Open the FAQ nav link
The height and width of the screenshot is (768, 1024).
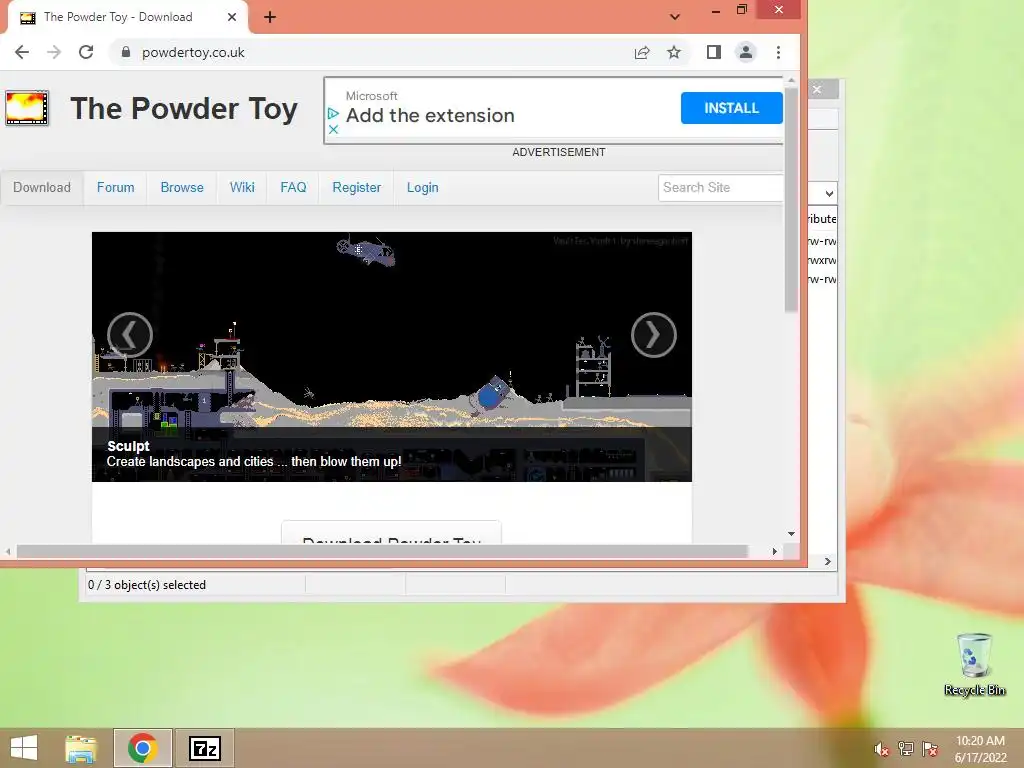coord(293,187)
